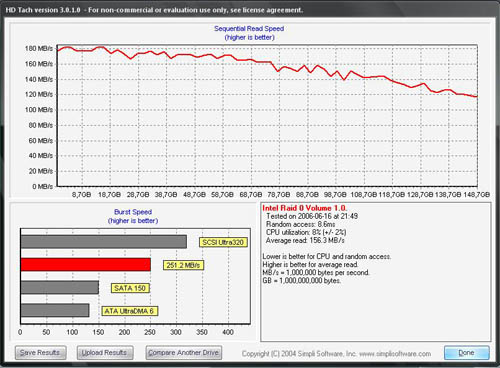
Task: Click the 400 label on burst axis
Action: [228, 332]
